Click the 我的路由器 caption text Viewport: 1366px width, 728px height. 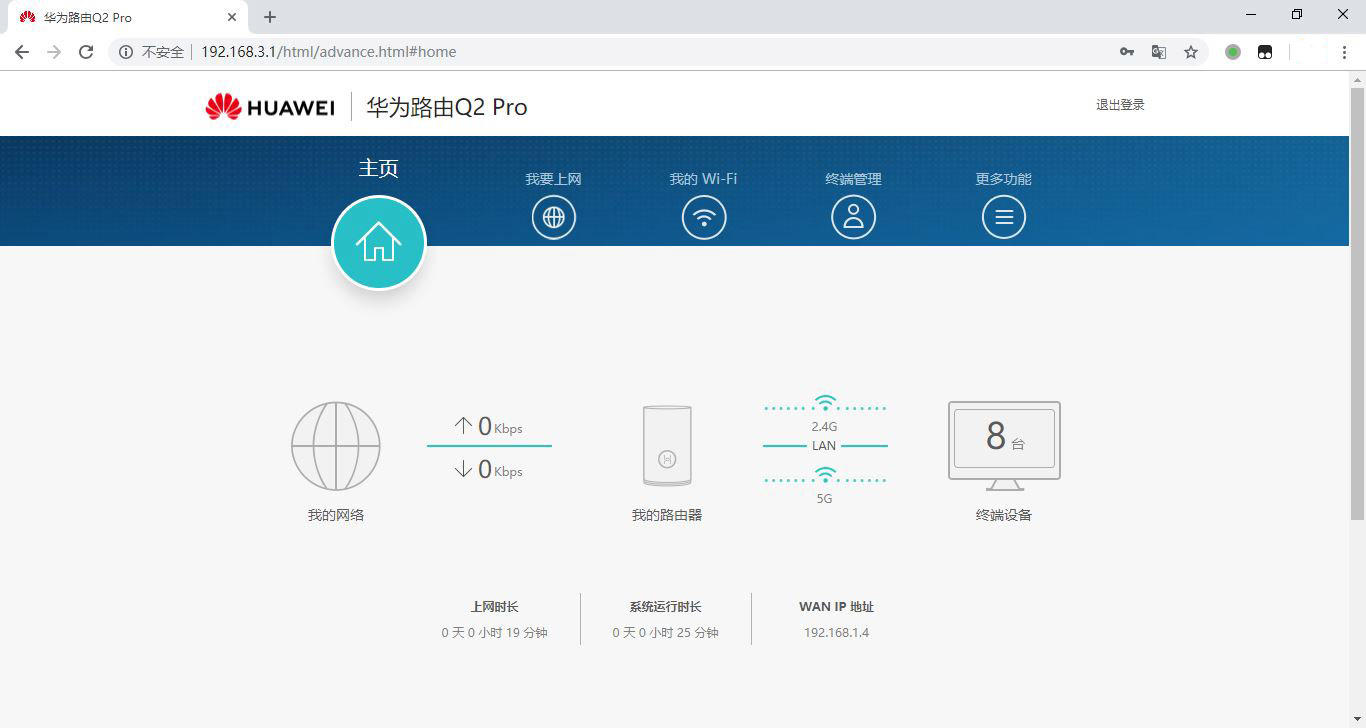click(667, 515)
